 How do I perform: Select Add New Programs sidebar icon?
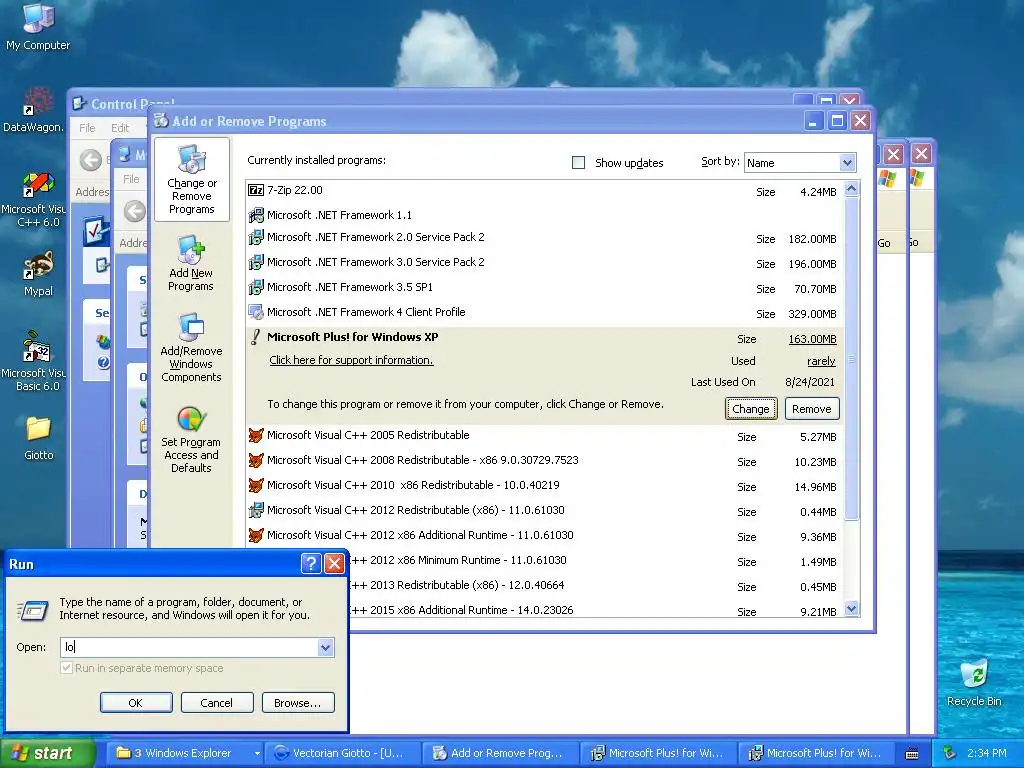point(191,263)
